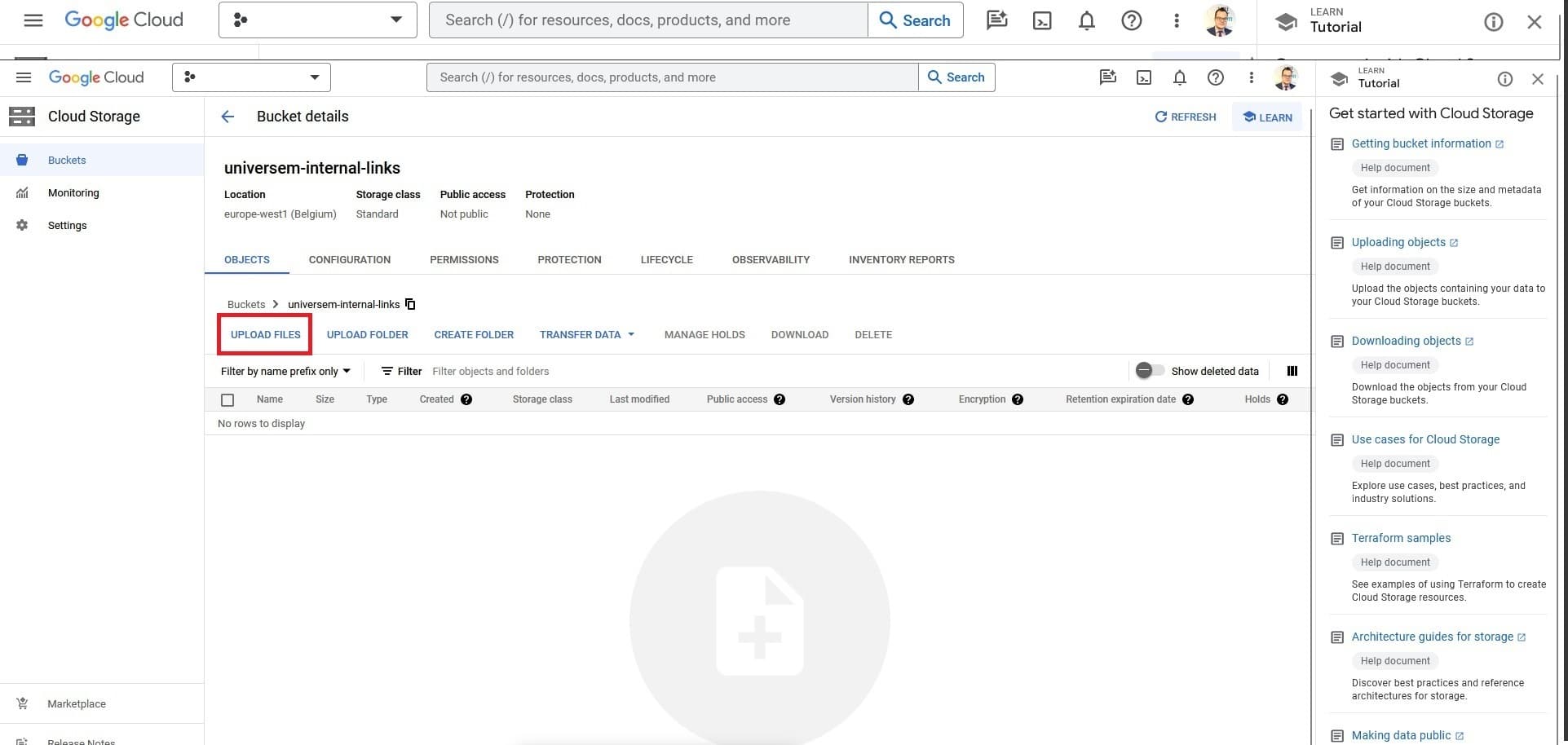Expand the Transfer Data dropdown
Viewport: 1568px width, 745px height.
coord(586,335)
